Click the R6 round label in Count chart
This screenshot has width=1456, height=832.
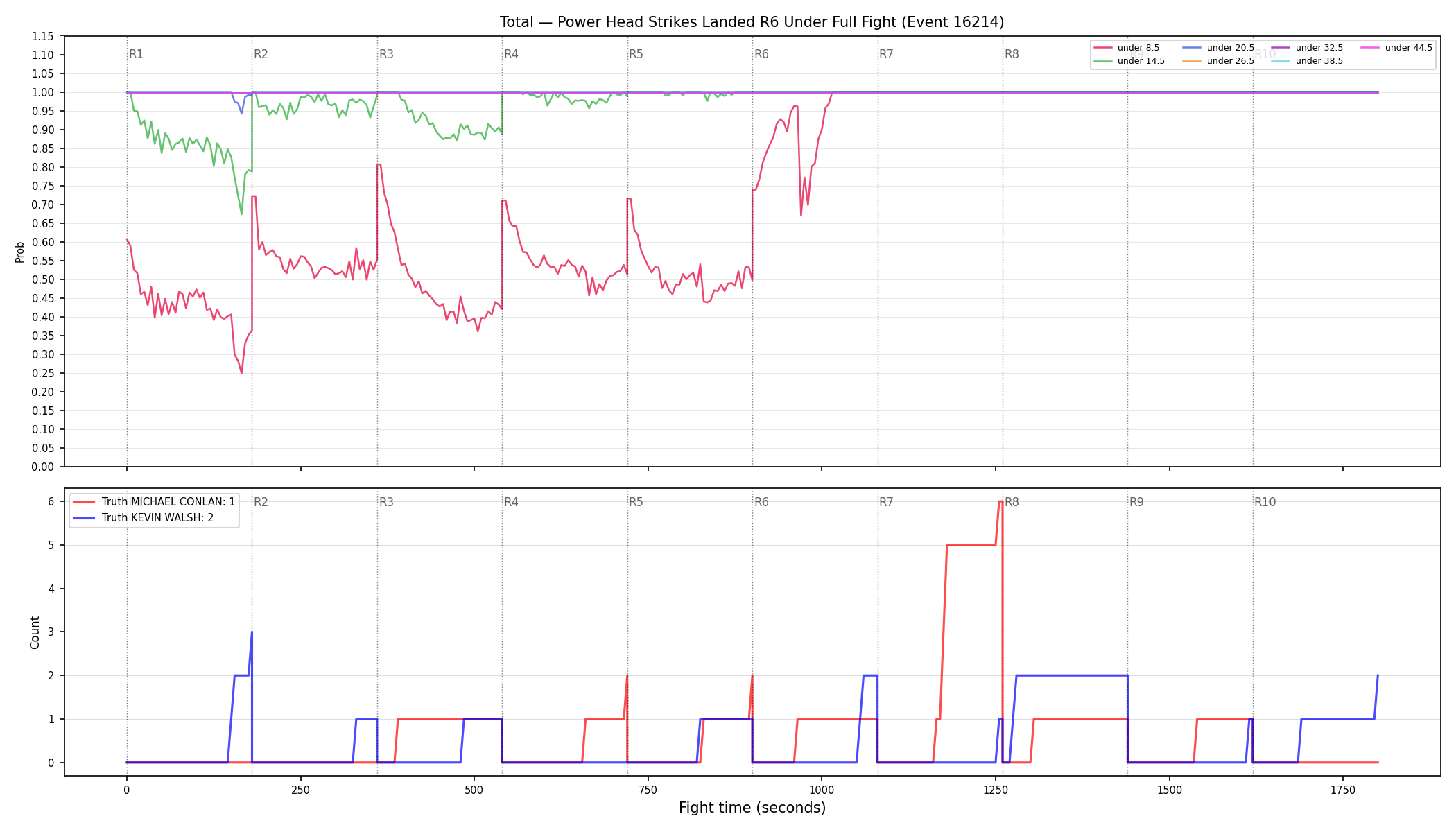[761, 502]
